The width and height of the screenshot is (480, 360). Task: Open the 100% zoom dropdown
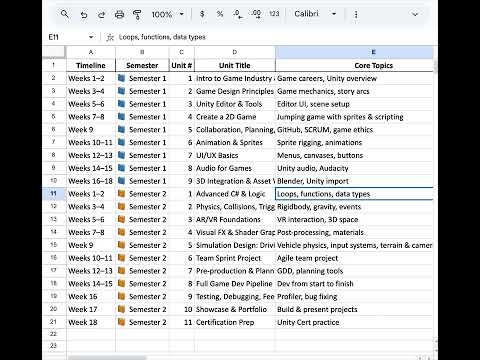tap(168, 14)
